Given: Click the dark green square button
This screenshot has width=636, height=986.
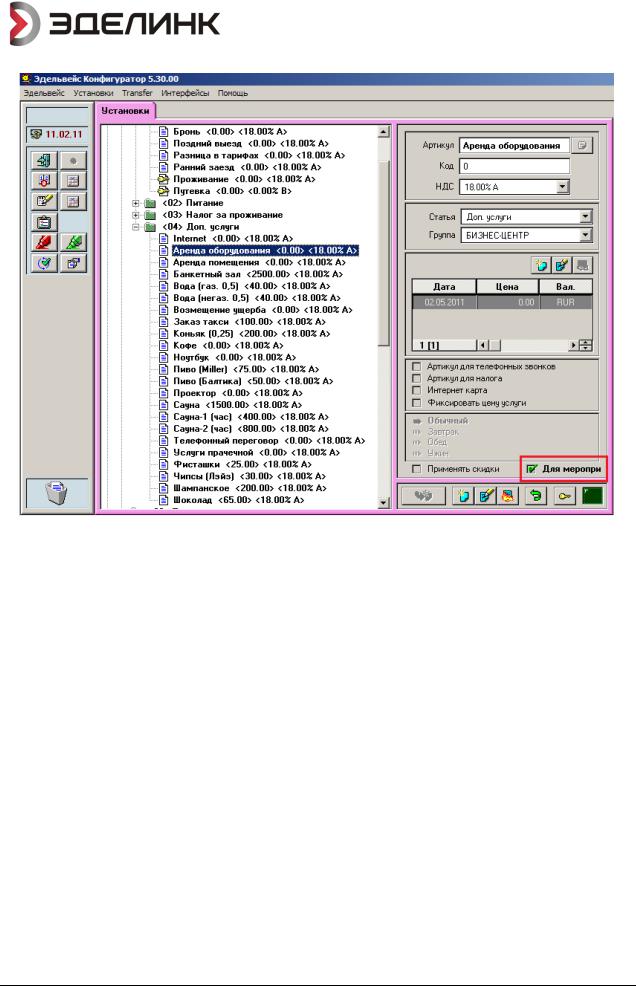Looking at the screenshot, I should coord(592,496).
